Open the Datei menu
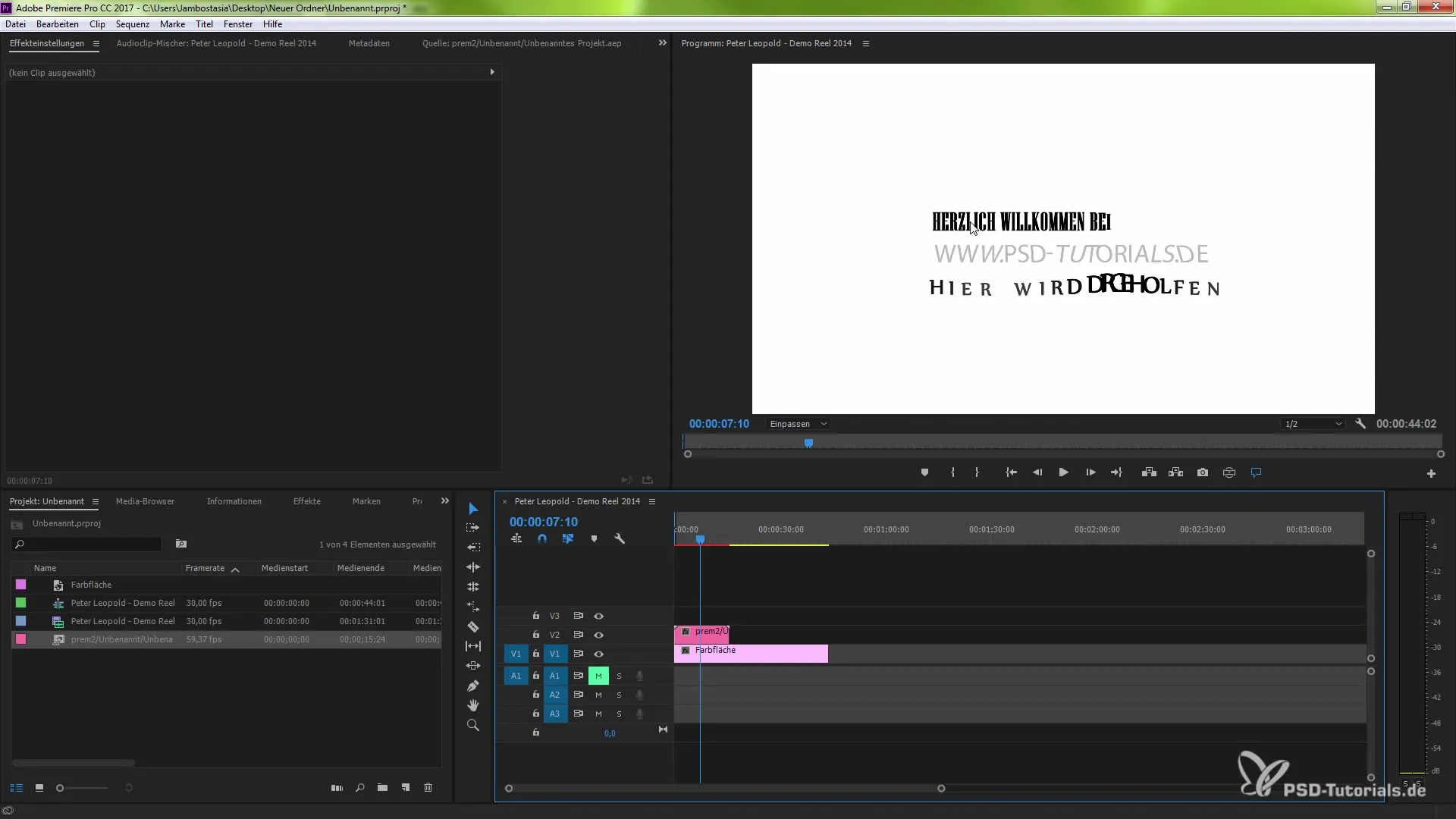Image resolution: width=1456 pixels, height=819 pixels. coord(15,24)
